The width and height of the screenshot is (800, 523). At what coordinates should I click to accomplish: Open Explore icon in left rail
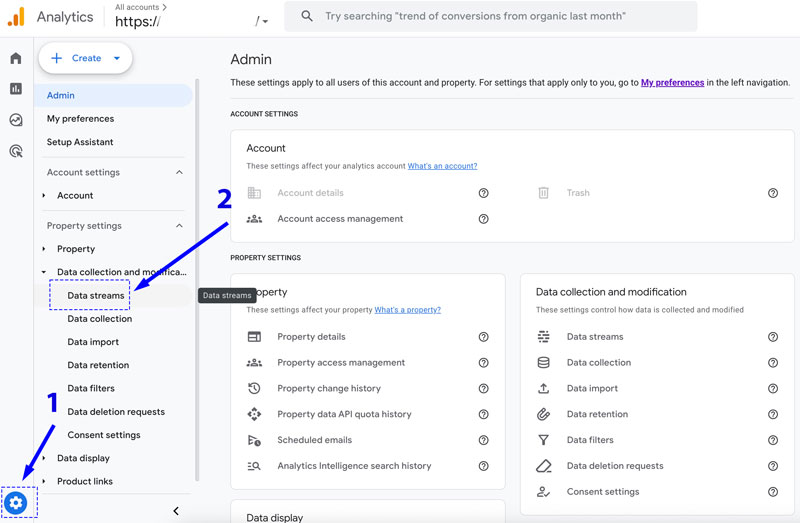click(x=16, y=120)
